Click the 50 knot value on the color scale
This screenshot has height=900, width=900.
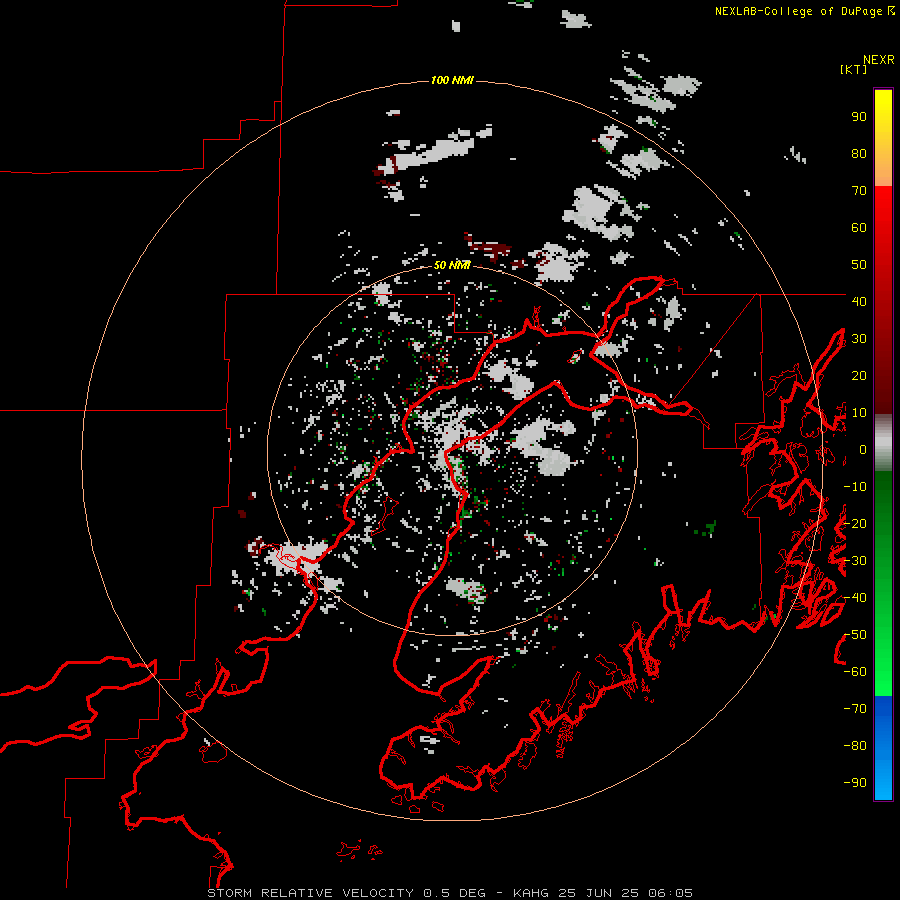pos(859,265)
